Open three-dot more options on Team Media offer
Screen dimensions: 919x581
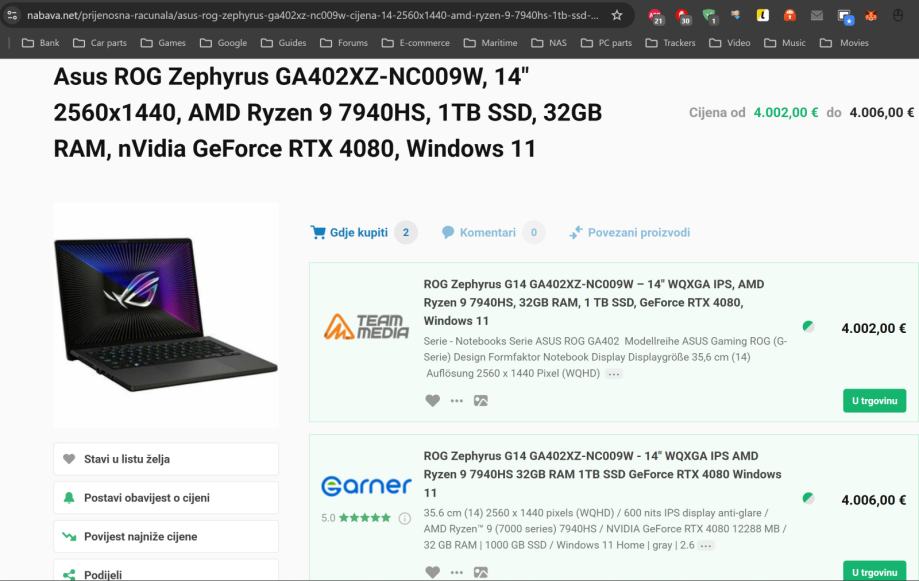(457, 400)
